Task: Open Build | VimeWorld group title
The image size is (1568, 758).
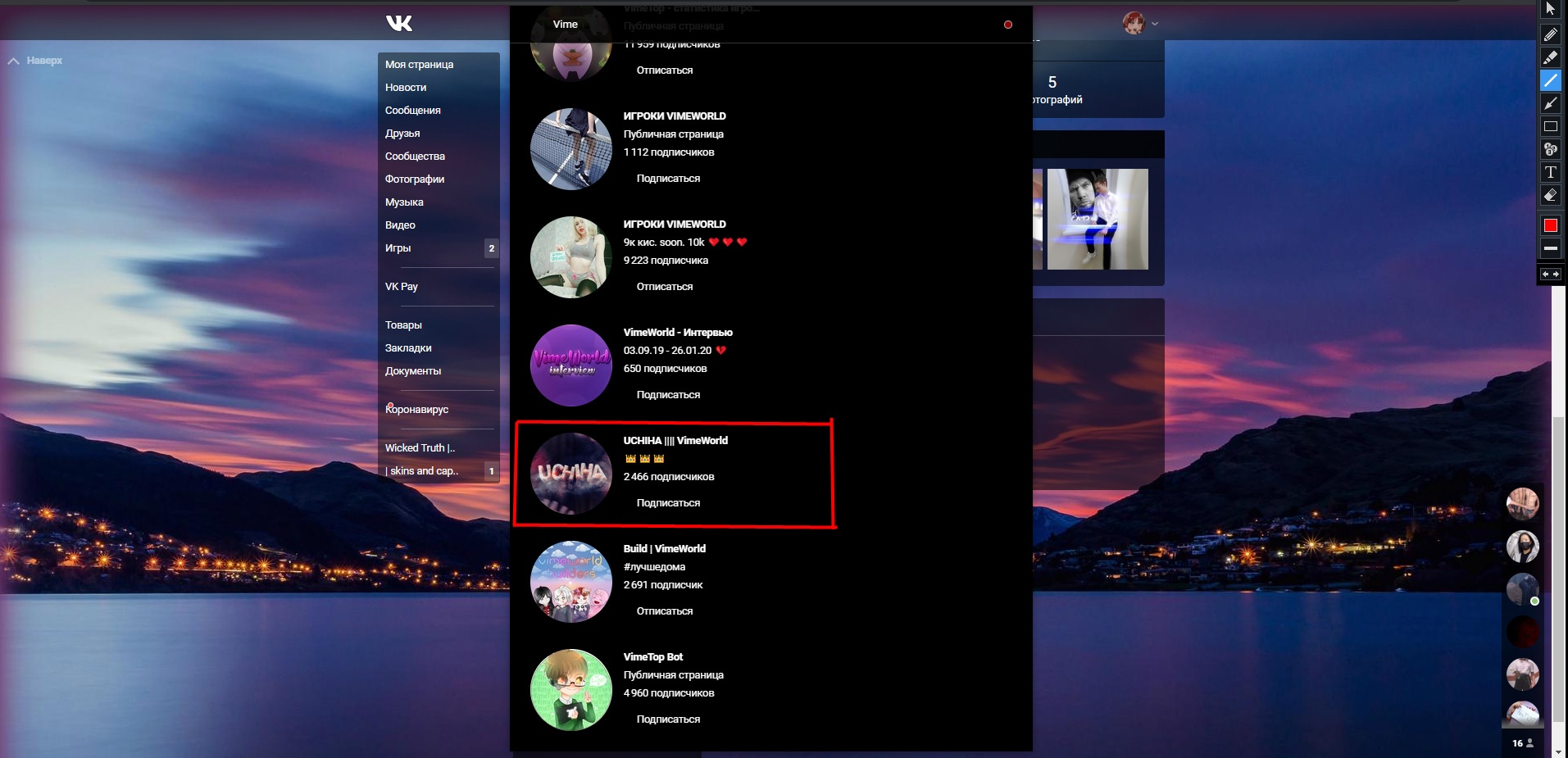Action: (x=664, y=548)
